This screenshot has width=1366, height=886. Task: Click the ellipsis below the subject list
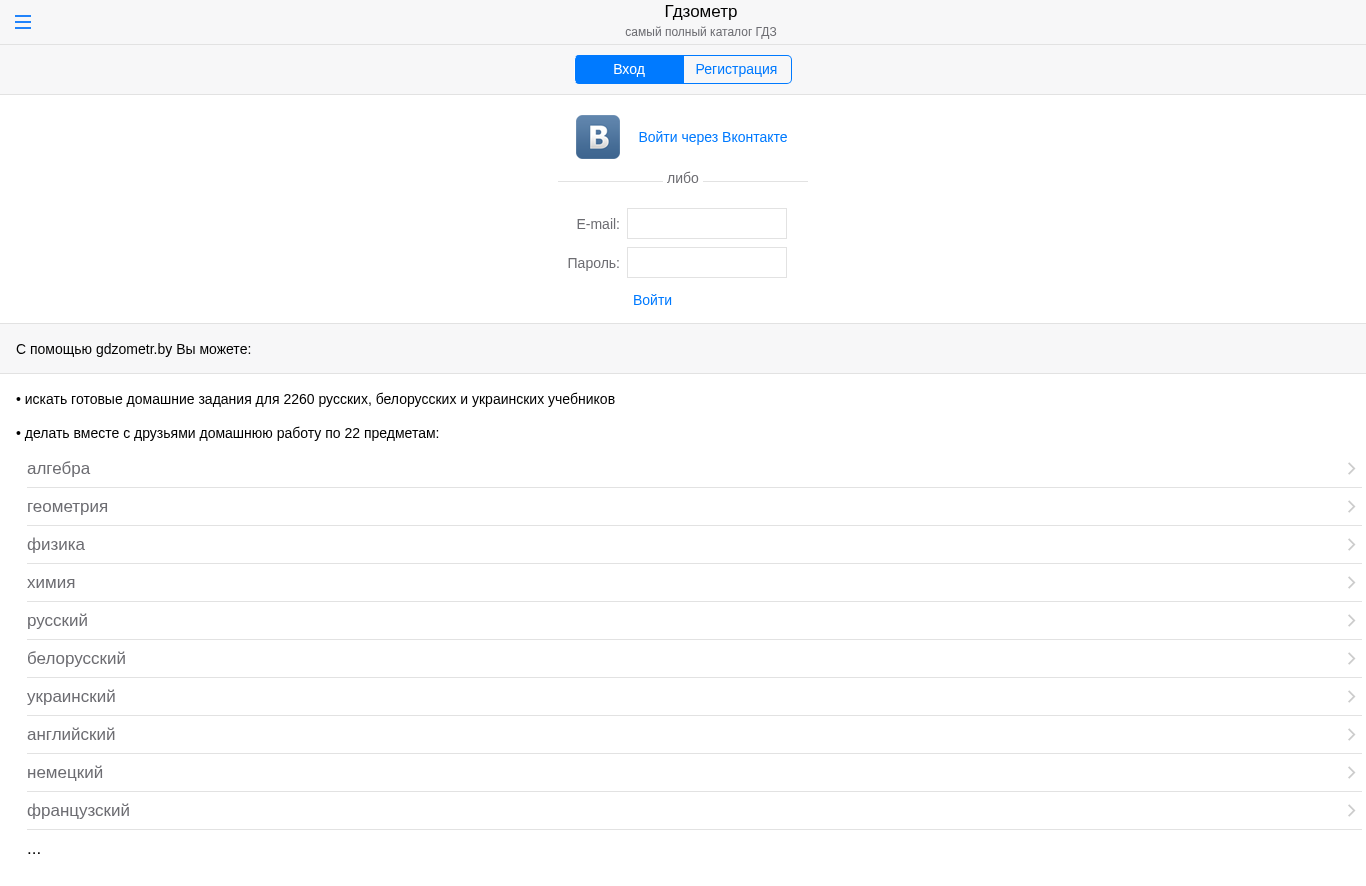[34, 850]
